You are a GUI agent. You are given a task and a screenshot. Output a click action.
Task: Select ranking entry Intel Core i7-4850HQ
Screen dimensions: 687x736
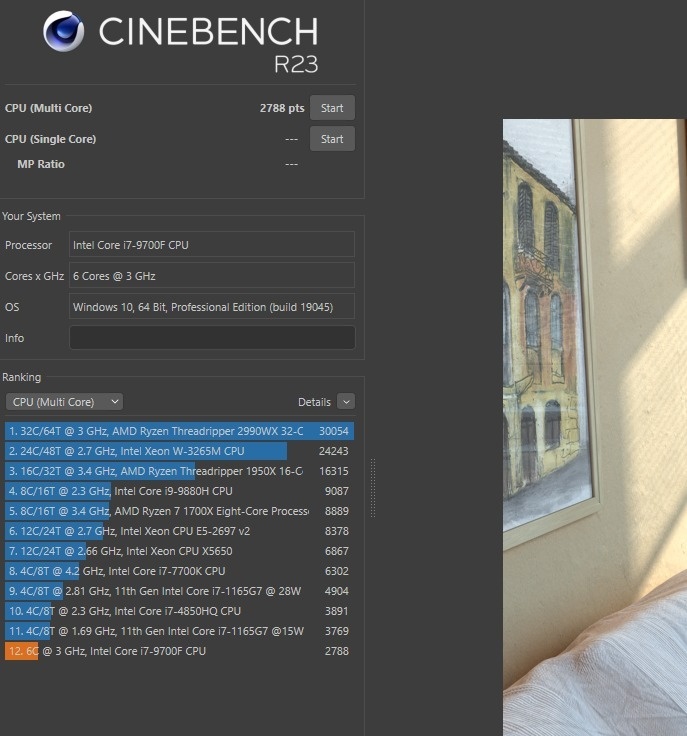179,611
